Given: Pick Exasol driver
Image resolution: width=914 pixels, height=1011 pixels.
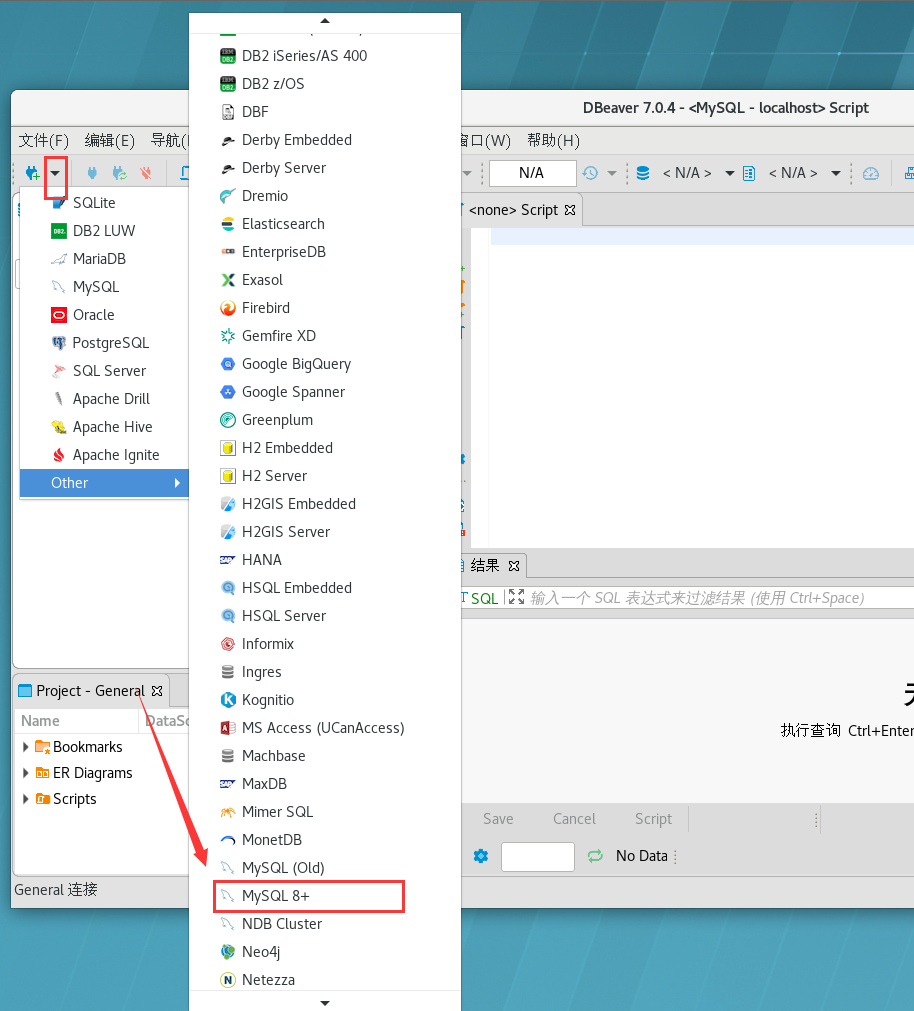Looking at the screenshot, I should [325, 280].
